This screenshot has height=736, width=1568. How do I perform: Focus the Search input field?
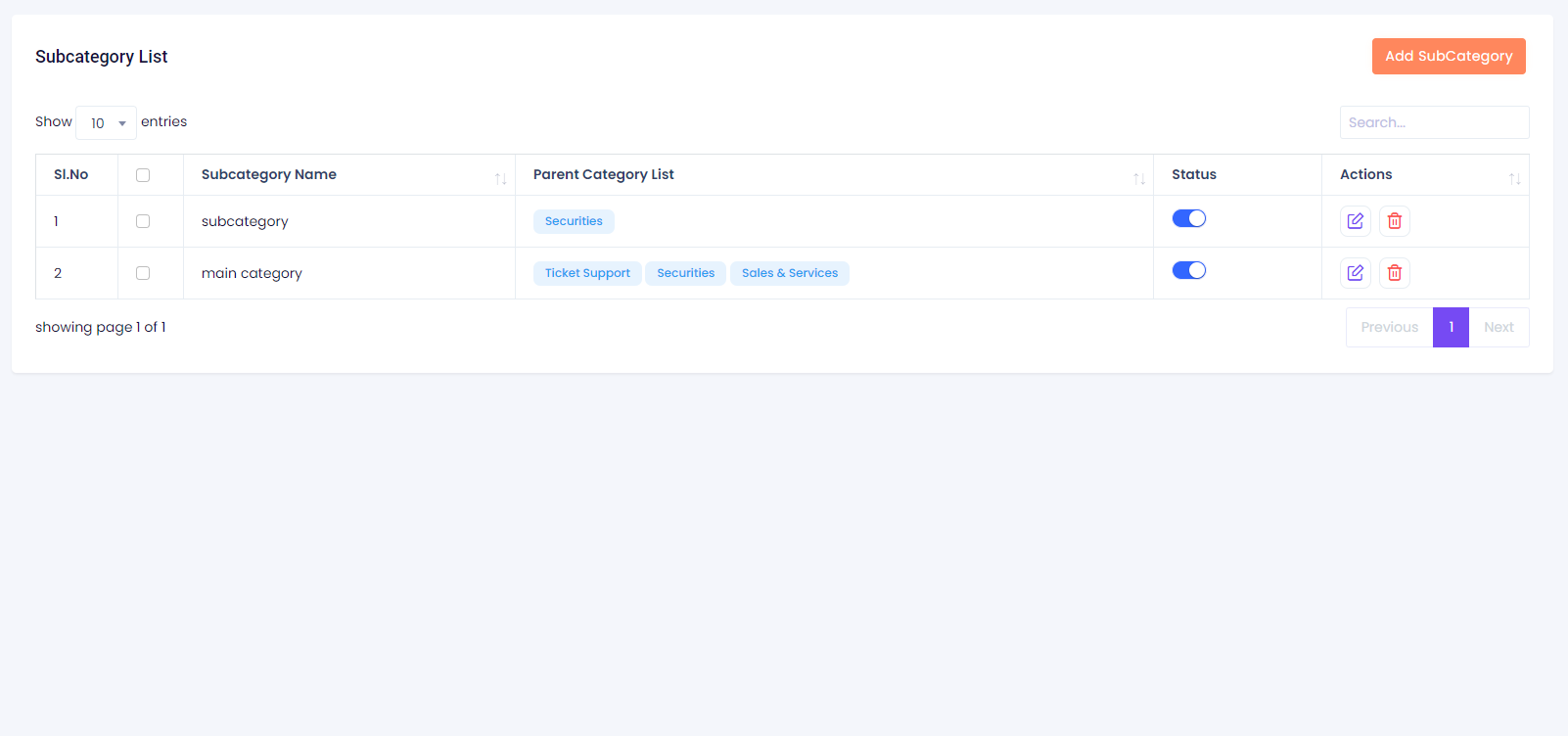[1433, 122]
